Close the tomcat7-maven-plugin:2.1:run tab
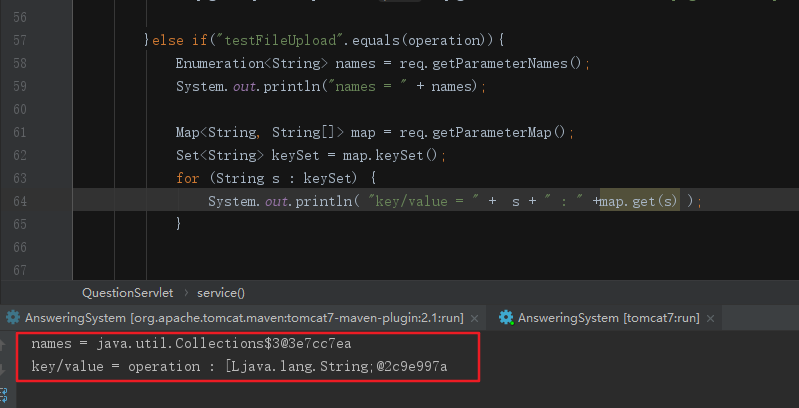This screenshot has height=408, width=799. tap(474, 318)
